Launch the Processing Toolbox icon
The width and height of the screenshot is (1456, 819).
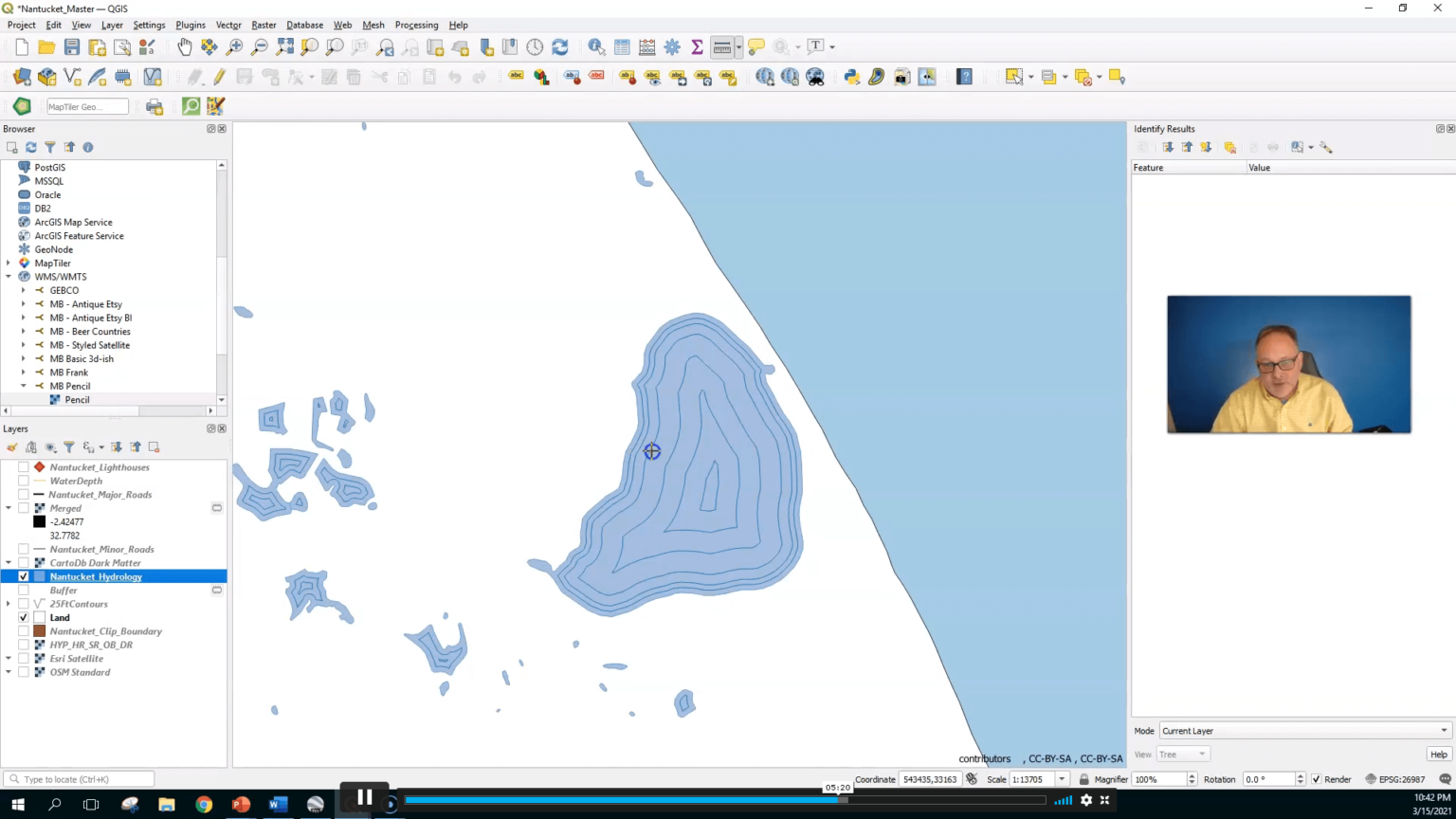(x=672, y=45)
